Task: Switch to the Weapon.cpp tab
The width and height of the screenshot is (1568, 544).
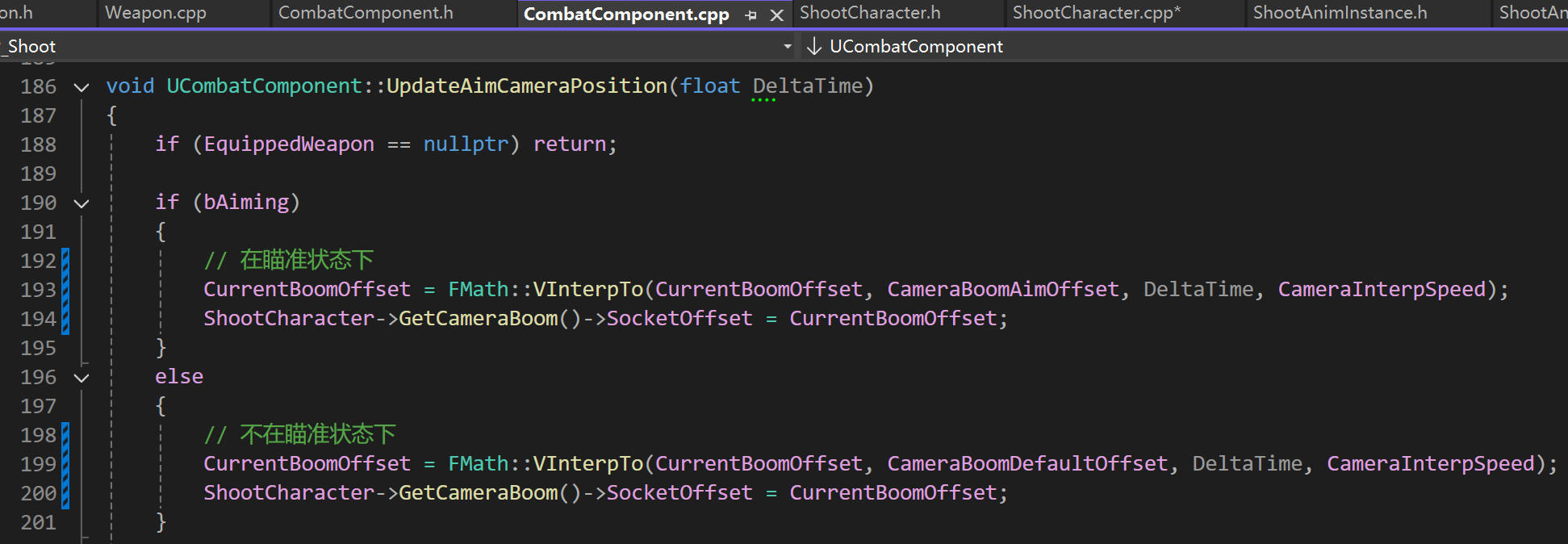Action: pyautogui.click(x=156, y=13)
